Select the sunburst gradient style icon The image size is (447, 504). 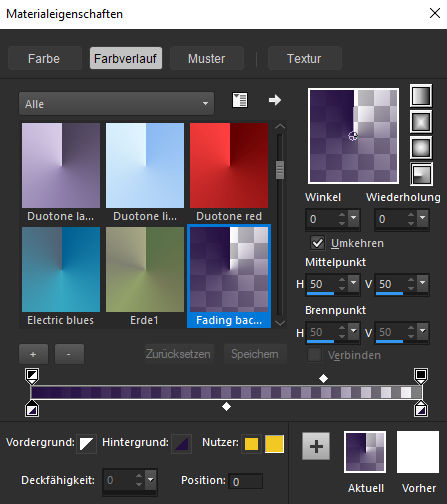point(421,148)
